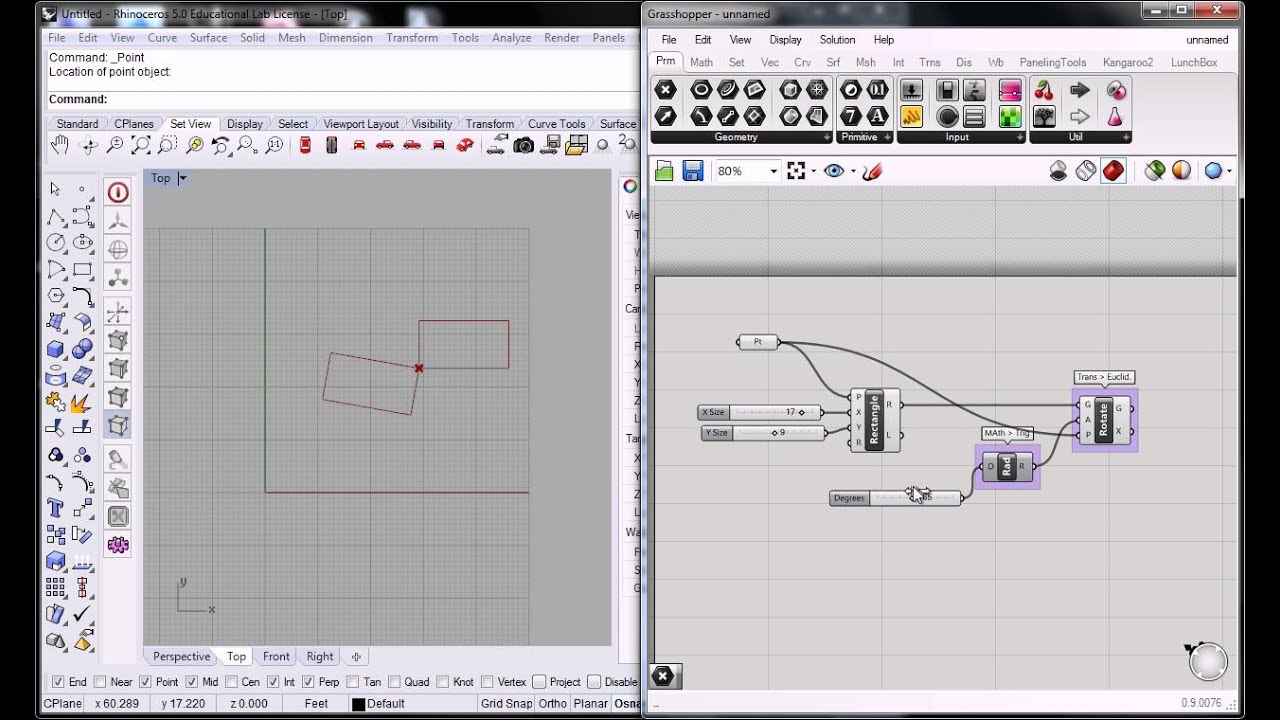The width and height of the screenshot is (1280, 720).
Task: Expand the Primitive panel with plus
Action: tap(886, 138)
